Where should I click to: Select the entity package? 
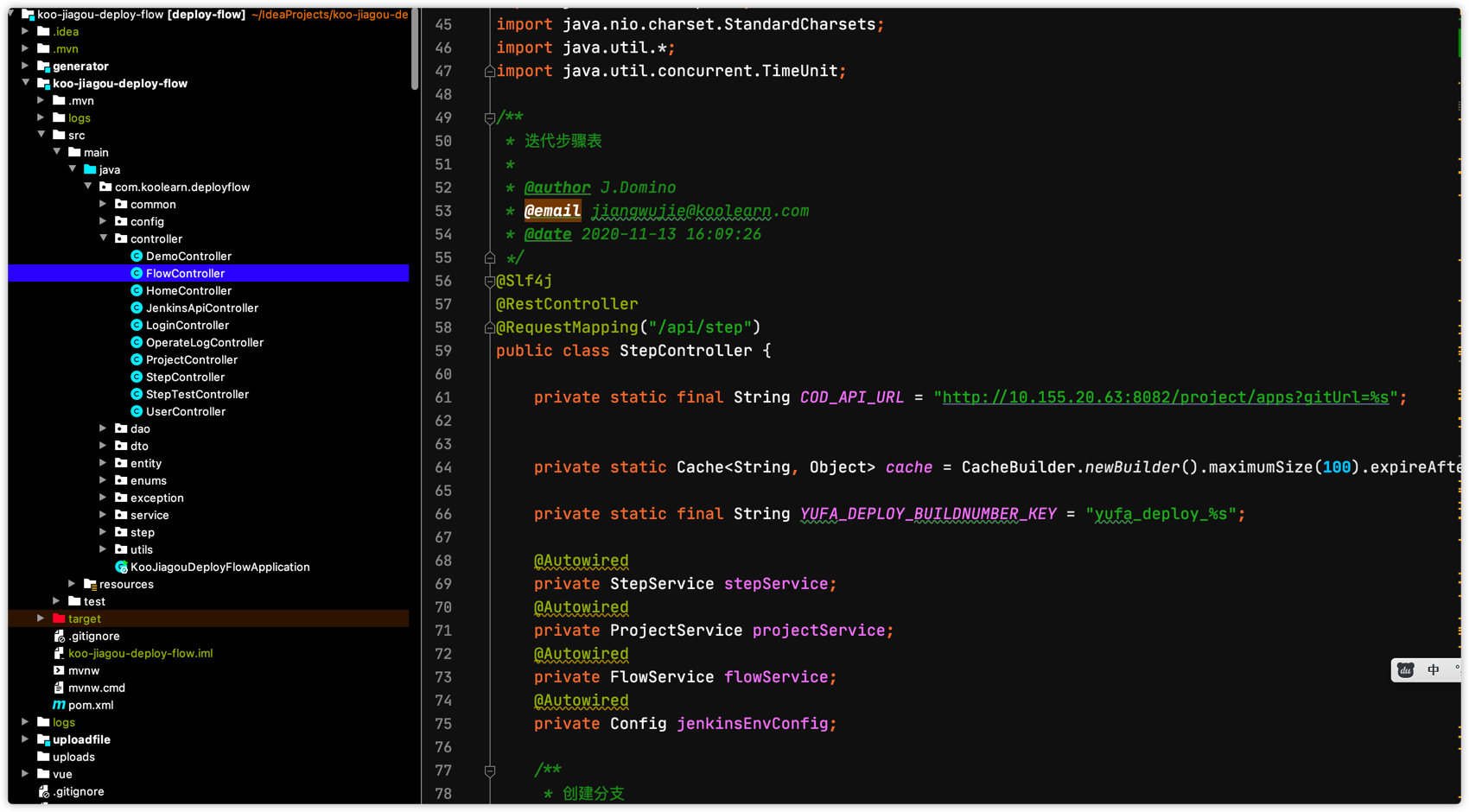click(146, 463)
